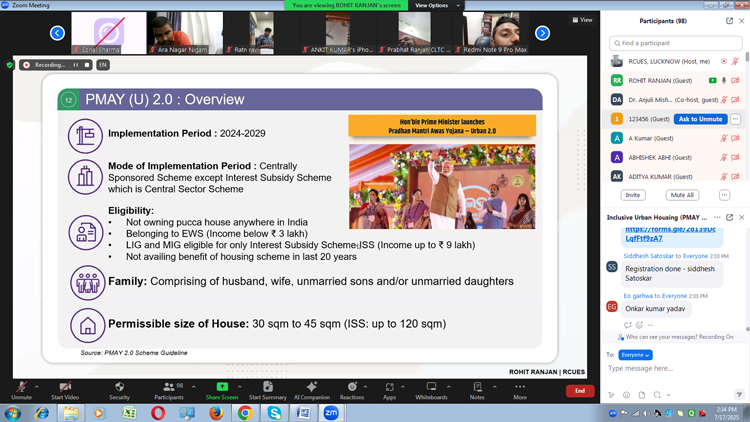The height and width of the screenshot is (422, 750).
Task: Open Firefox from the taskbar
Action: coord(216,412)
